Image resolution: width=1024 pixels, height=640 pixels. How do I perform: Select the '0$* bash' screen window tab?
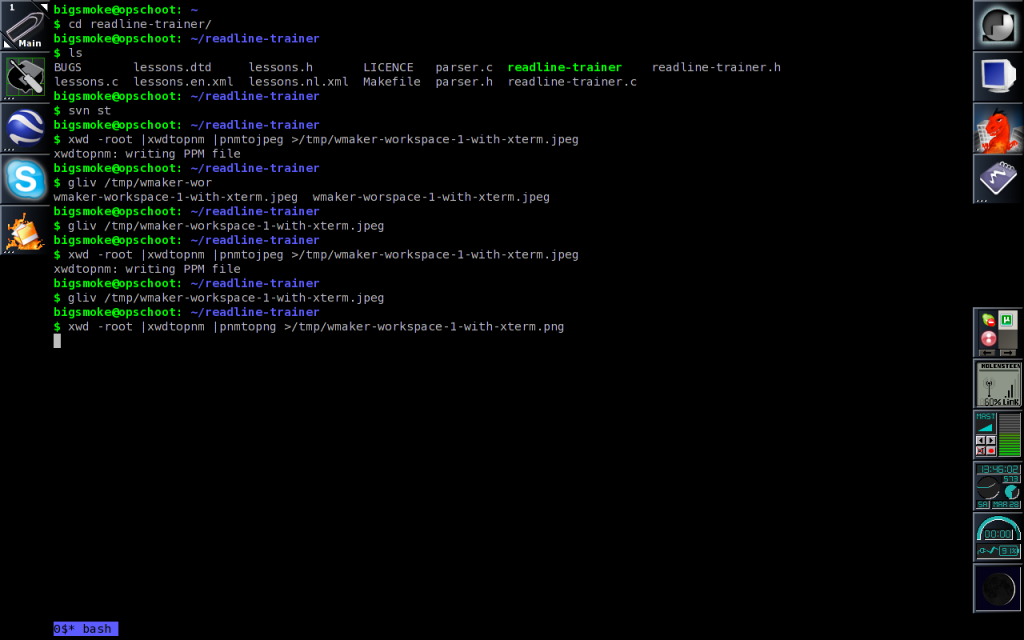point(85,629)
